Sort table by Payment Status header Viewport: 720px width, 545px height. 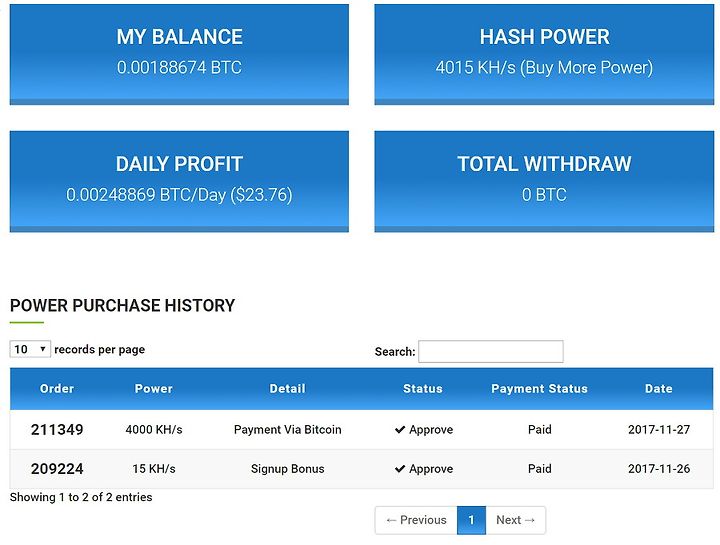(x=540, y=389)
